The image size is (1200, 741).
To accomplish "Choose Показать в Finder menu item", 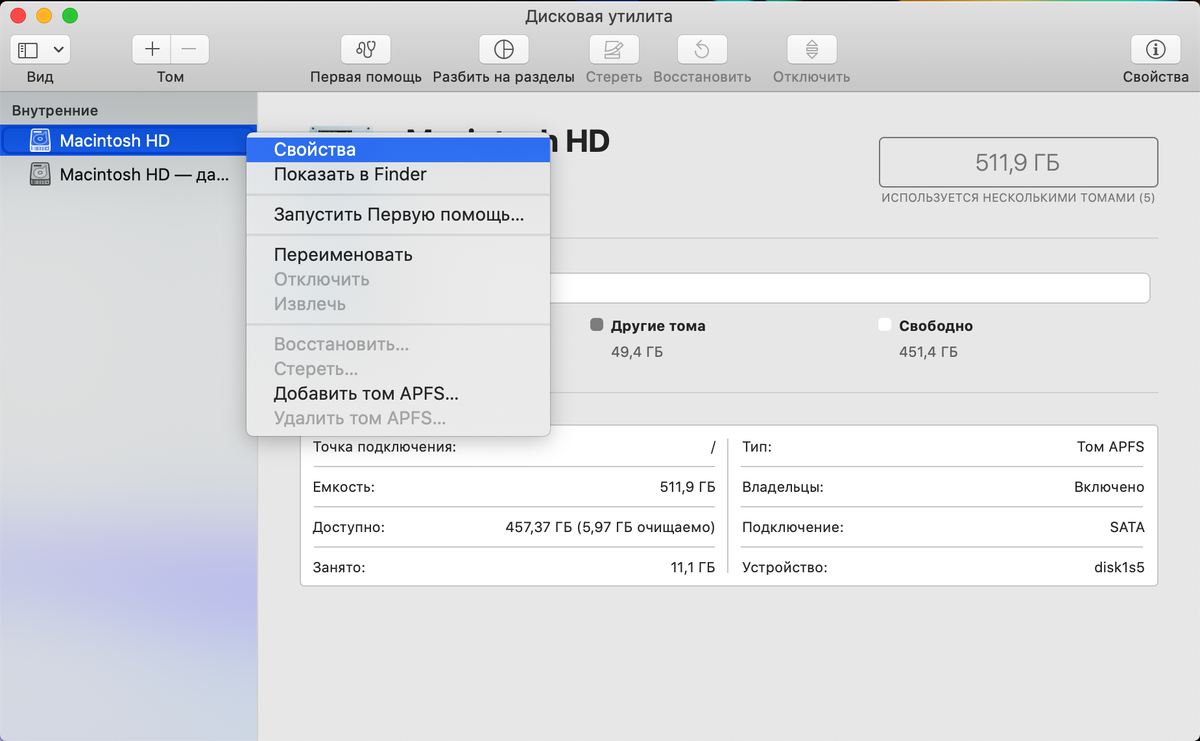I will pos(398,174).
